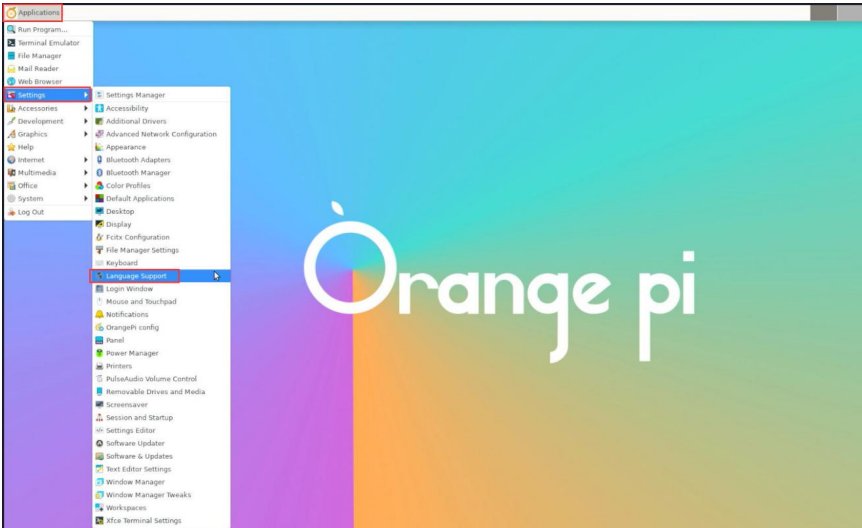Click the Bluetooth Adapters icon

[100, 160]
